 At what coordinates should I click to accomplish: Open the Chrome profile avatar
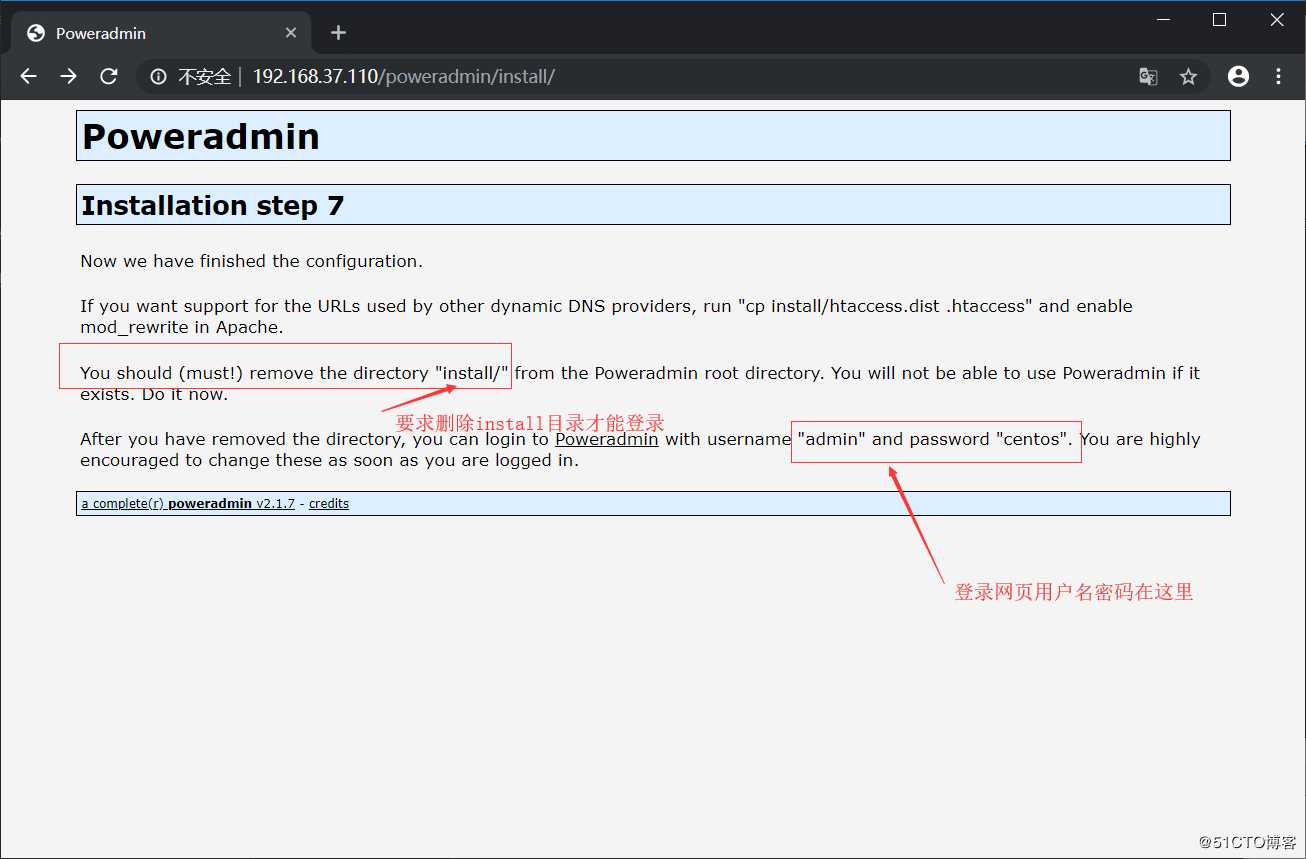click(x=1238, y=76)
